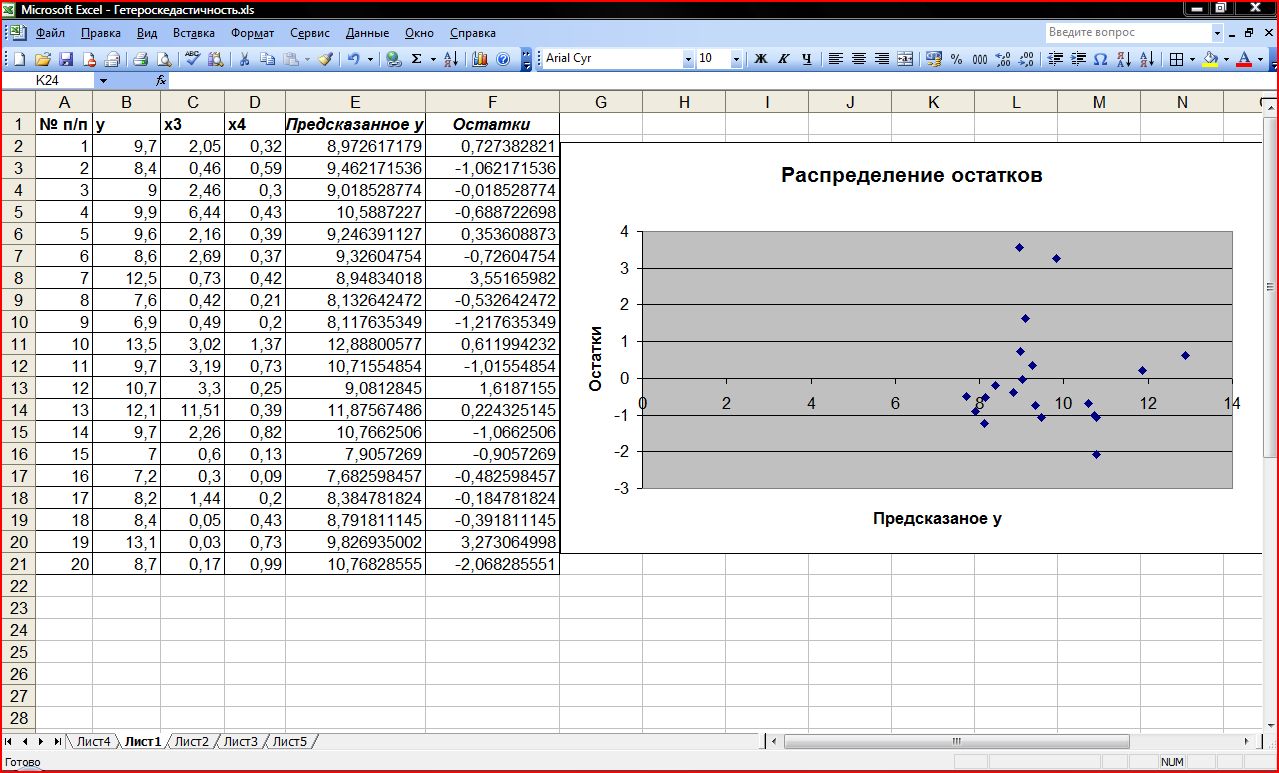Click the Open file folder icon
The image size is (1279, 773).
point(42,59)
